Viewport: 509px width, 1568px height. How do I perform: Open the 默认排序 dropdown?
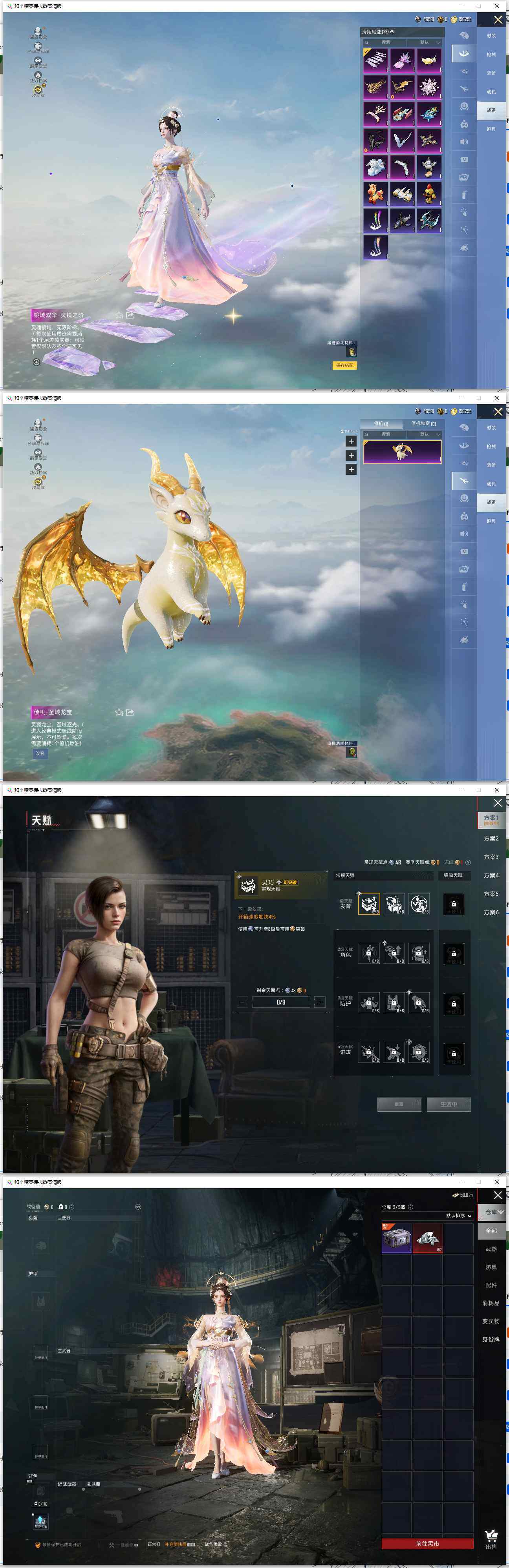458,1216
